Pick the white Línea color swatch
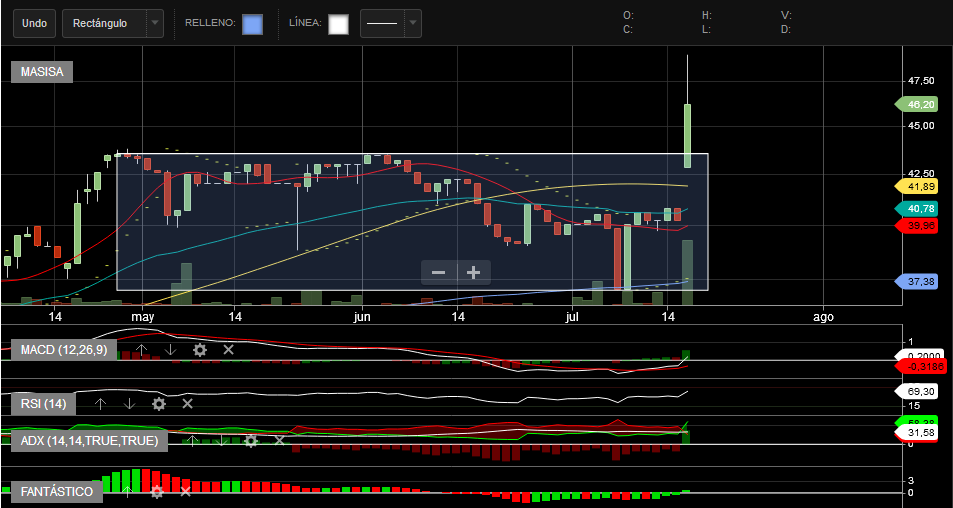Viewport: 953px width, 508px height. pos(338,24)
